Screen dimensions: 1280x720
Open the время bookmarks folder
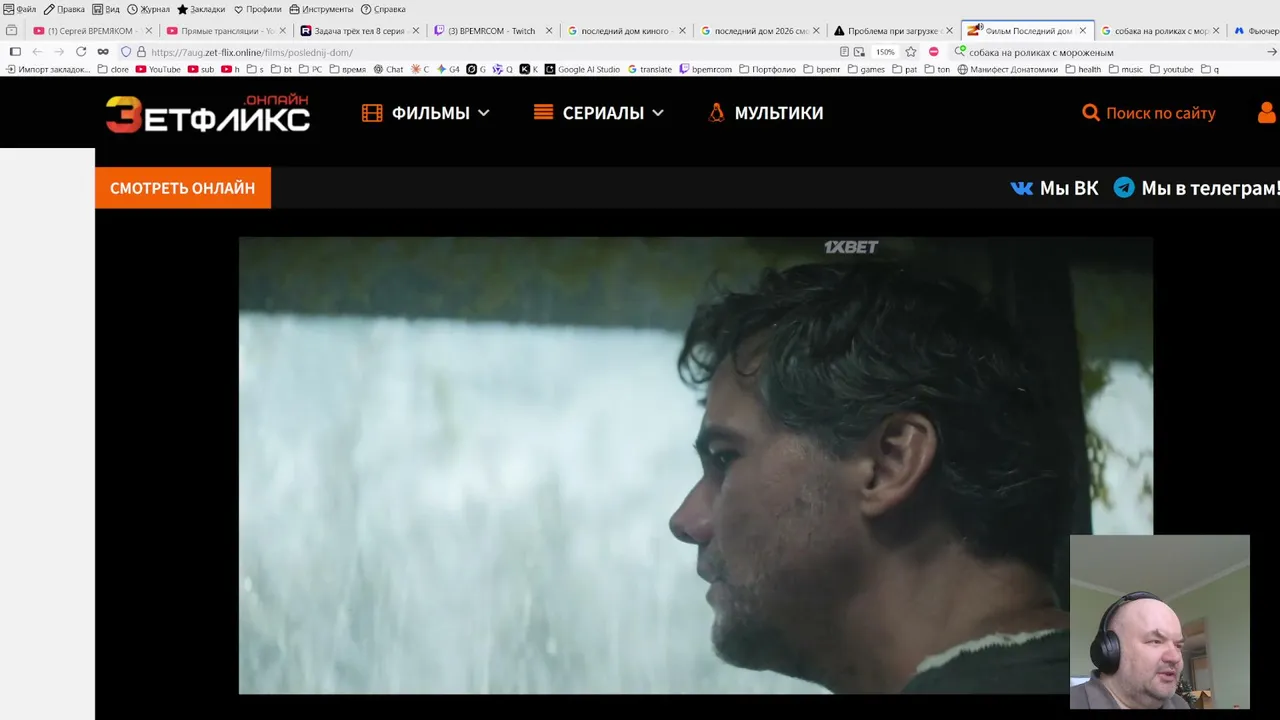348,70
